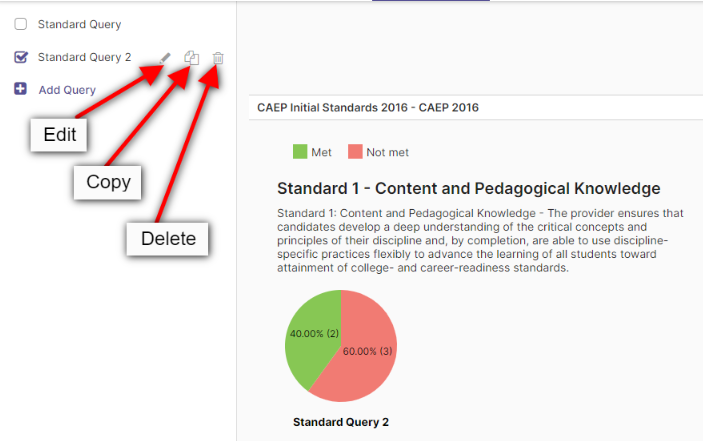Image resolution: width=703 pixels, height=441 pixels.
Task: Toggle the green Met legend swatch
Action: [x=300, y=151]
